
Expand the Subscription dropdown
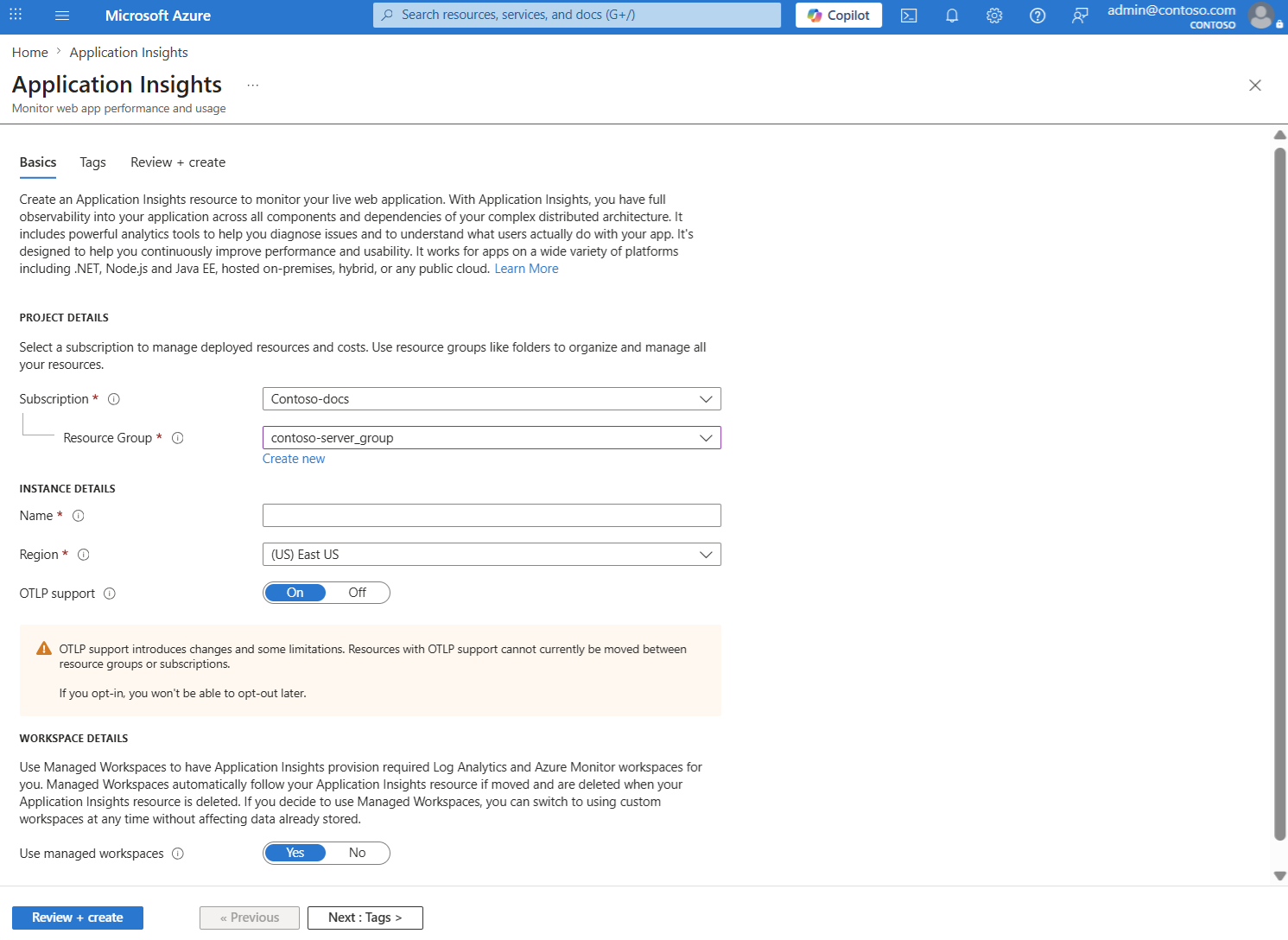click(492, 399)
